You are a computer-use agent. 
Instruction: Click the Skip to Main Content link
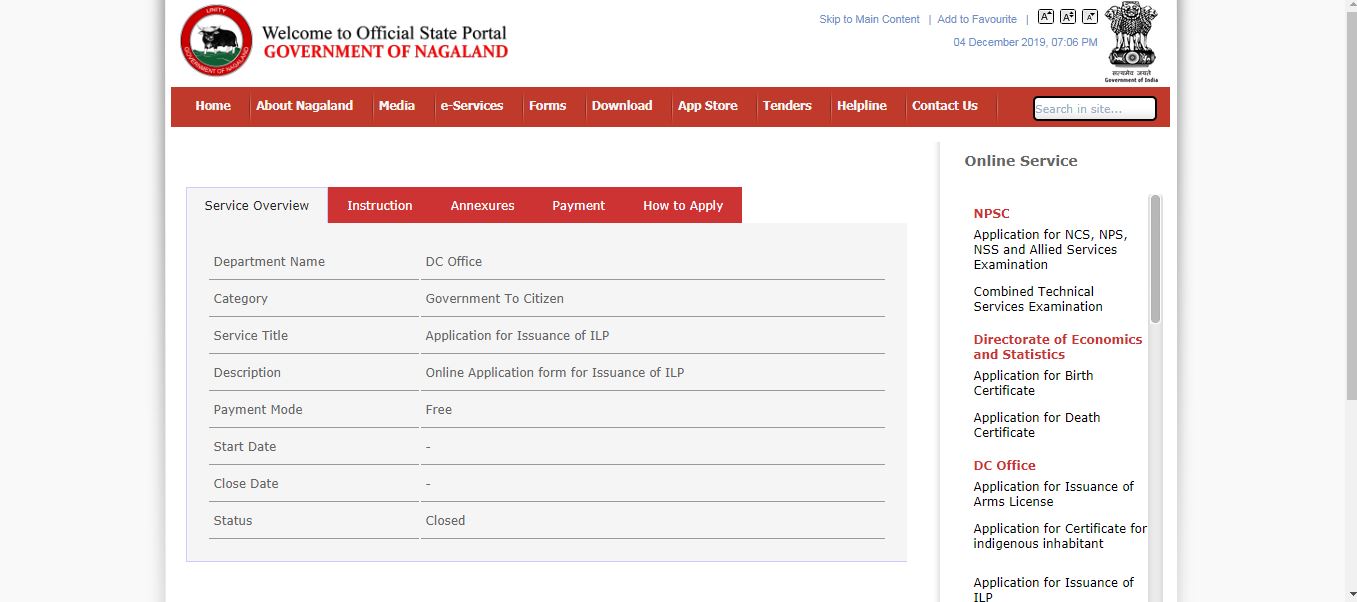(869, 19)
